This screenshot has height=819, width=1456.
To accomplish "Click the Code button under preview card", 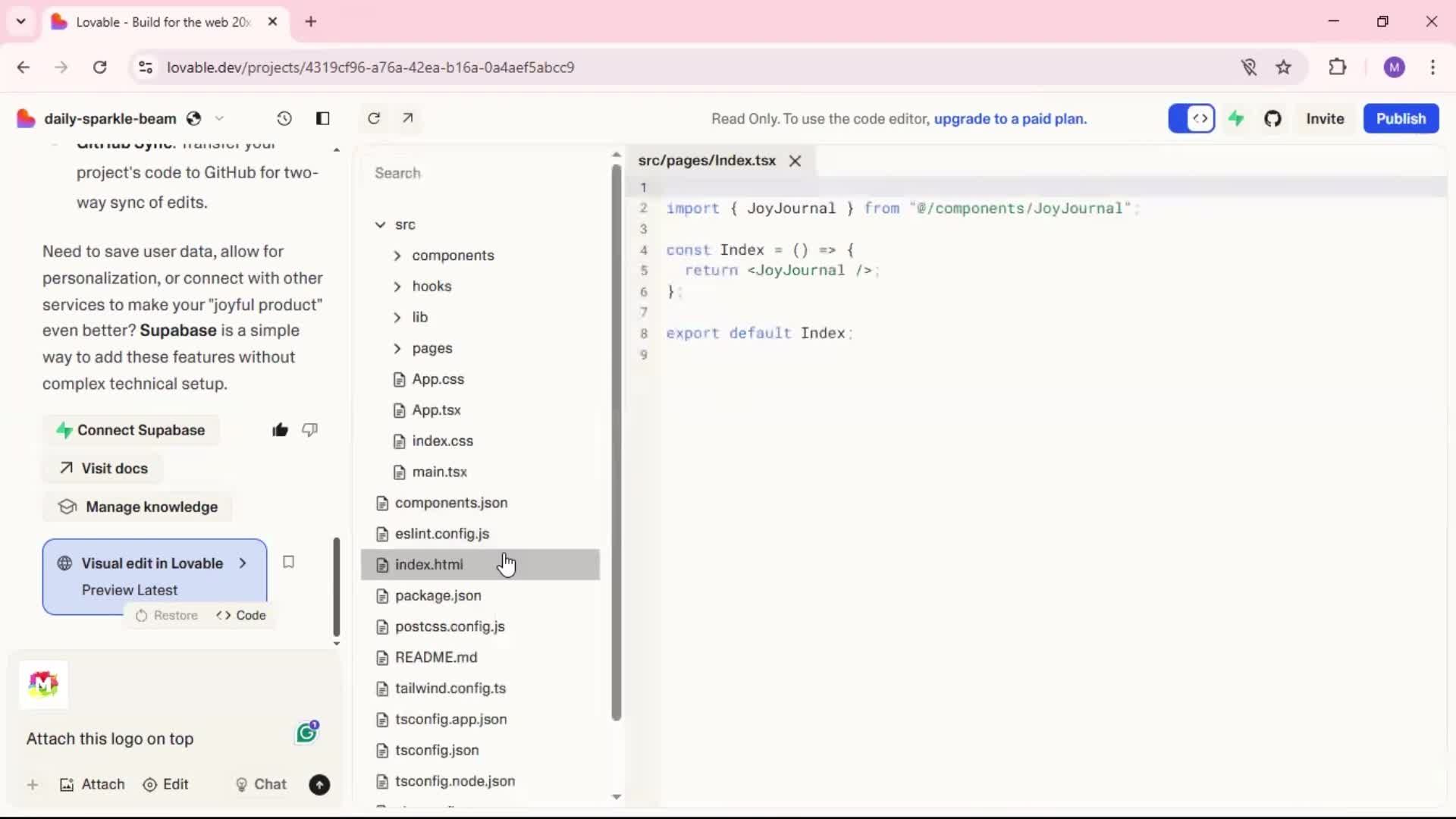I will point(241,616).
